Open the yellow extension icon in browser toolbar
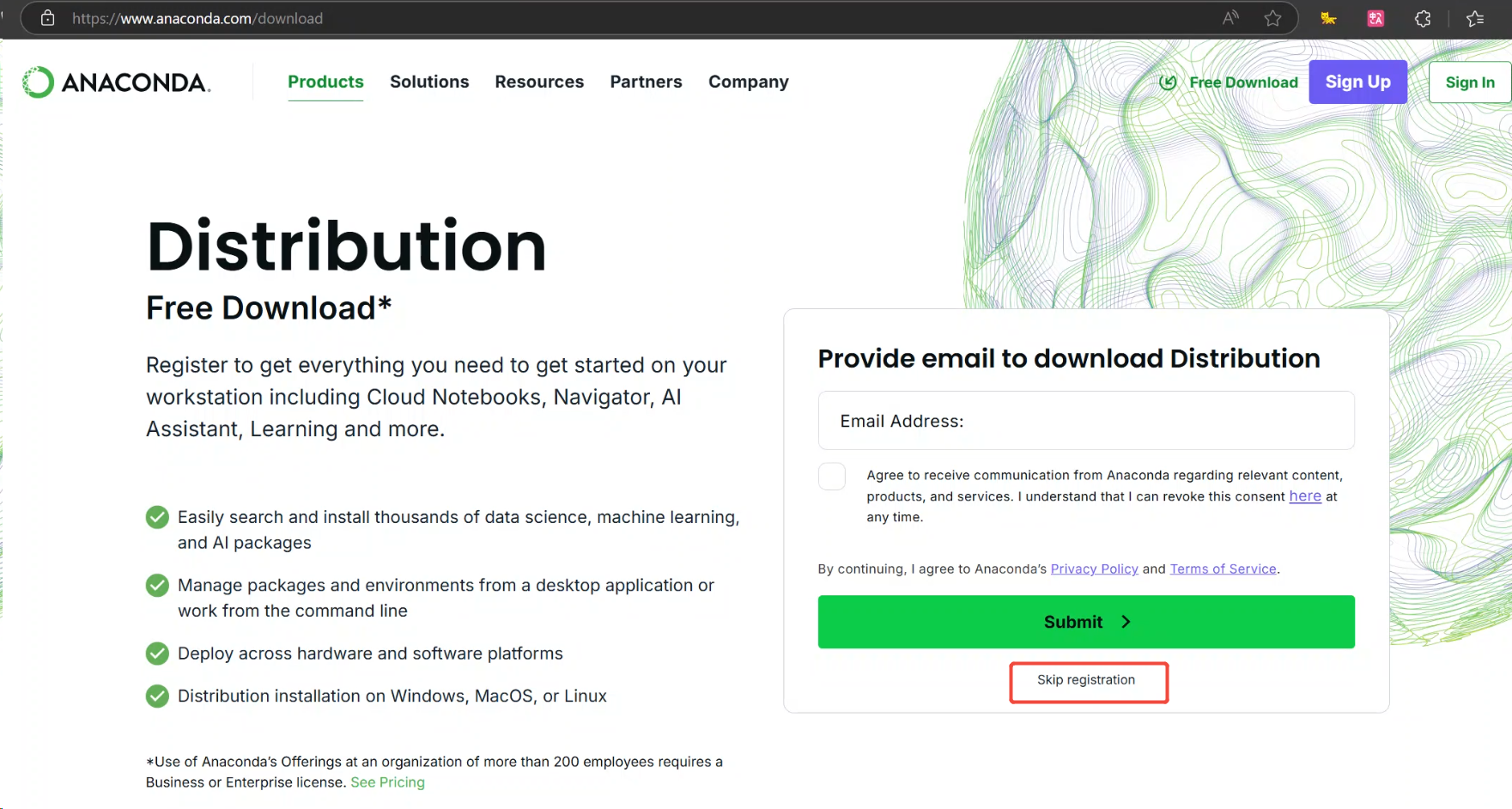Viewport: 1512px width, 809px height. [x=1328, y=18]
